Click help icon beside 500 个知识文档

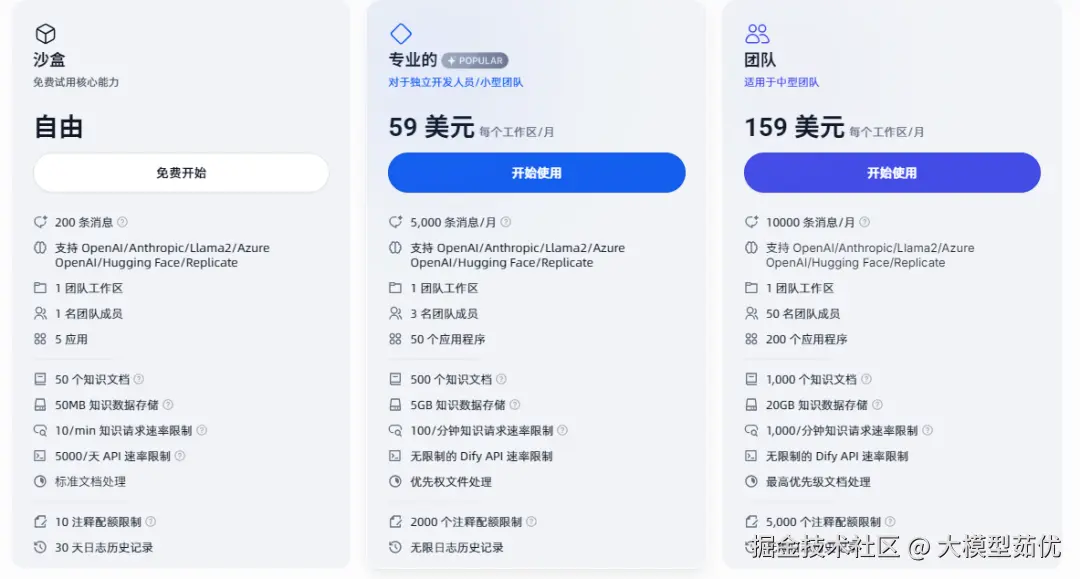click(x=501, y=380)
